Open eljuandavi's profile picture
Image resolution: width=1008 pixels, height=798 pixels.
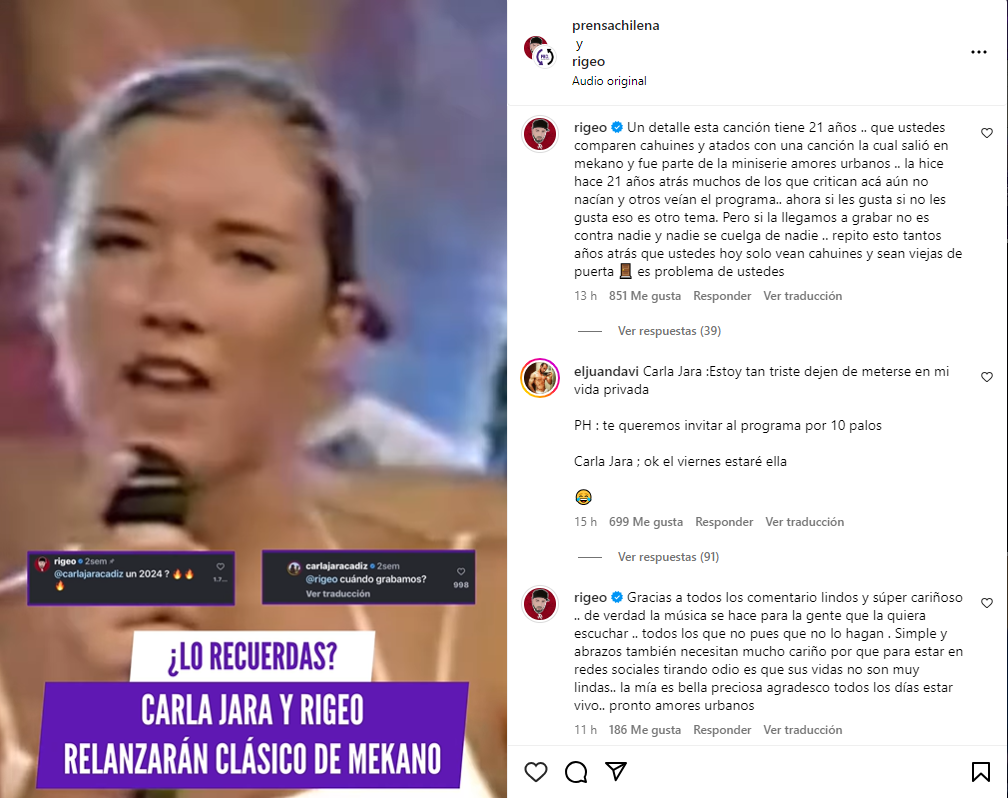[540, 378]
